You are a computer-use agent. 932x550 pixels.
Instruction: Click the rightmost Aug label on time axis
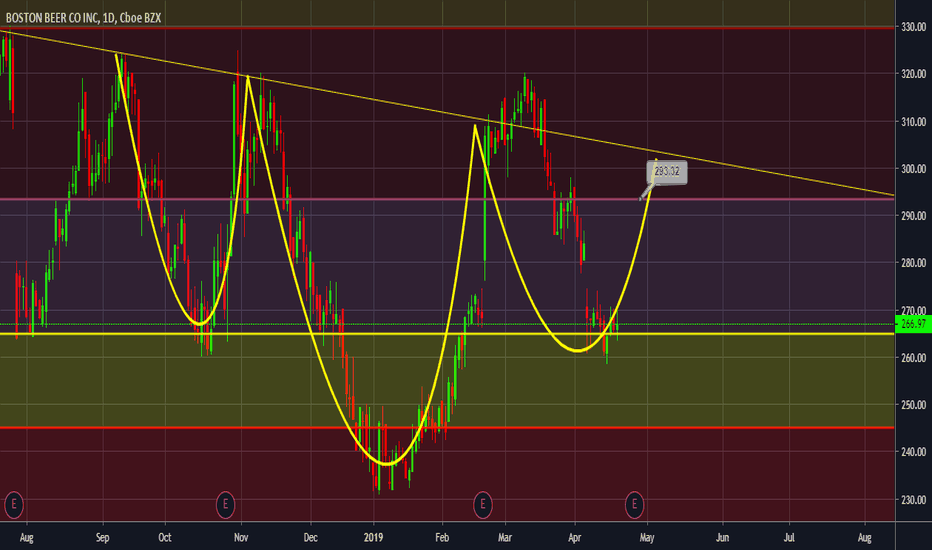click(x=864, y=538)
